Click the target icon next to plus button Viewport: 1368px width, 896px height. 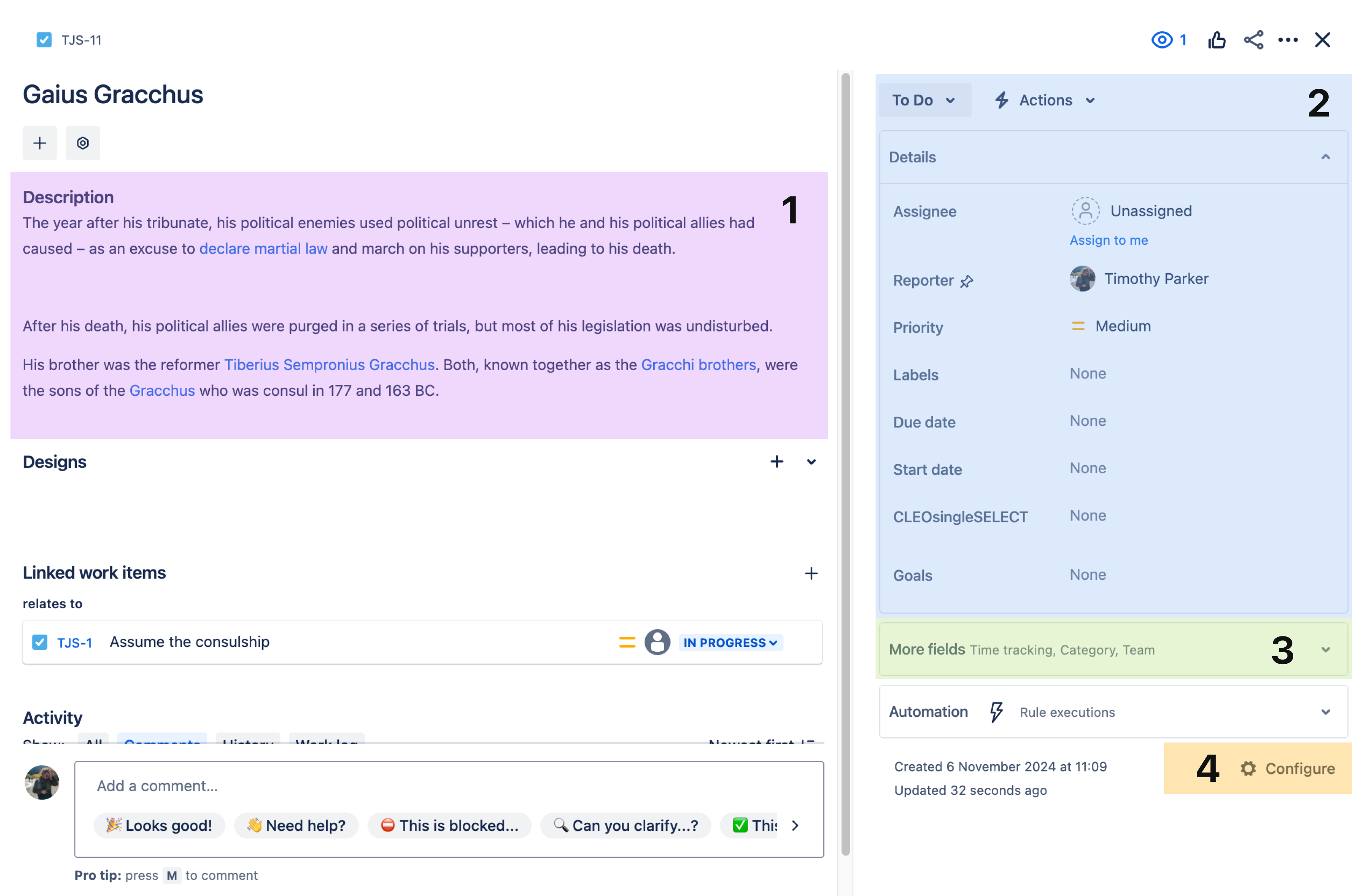[83, 143]
